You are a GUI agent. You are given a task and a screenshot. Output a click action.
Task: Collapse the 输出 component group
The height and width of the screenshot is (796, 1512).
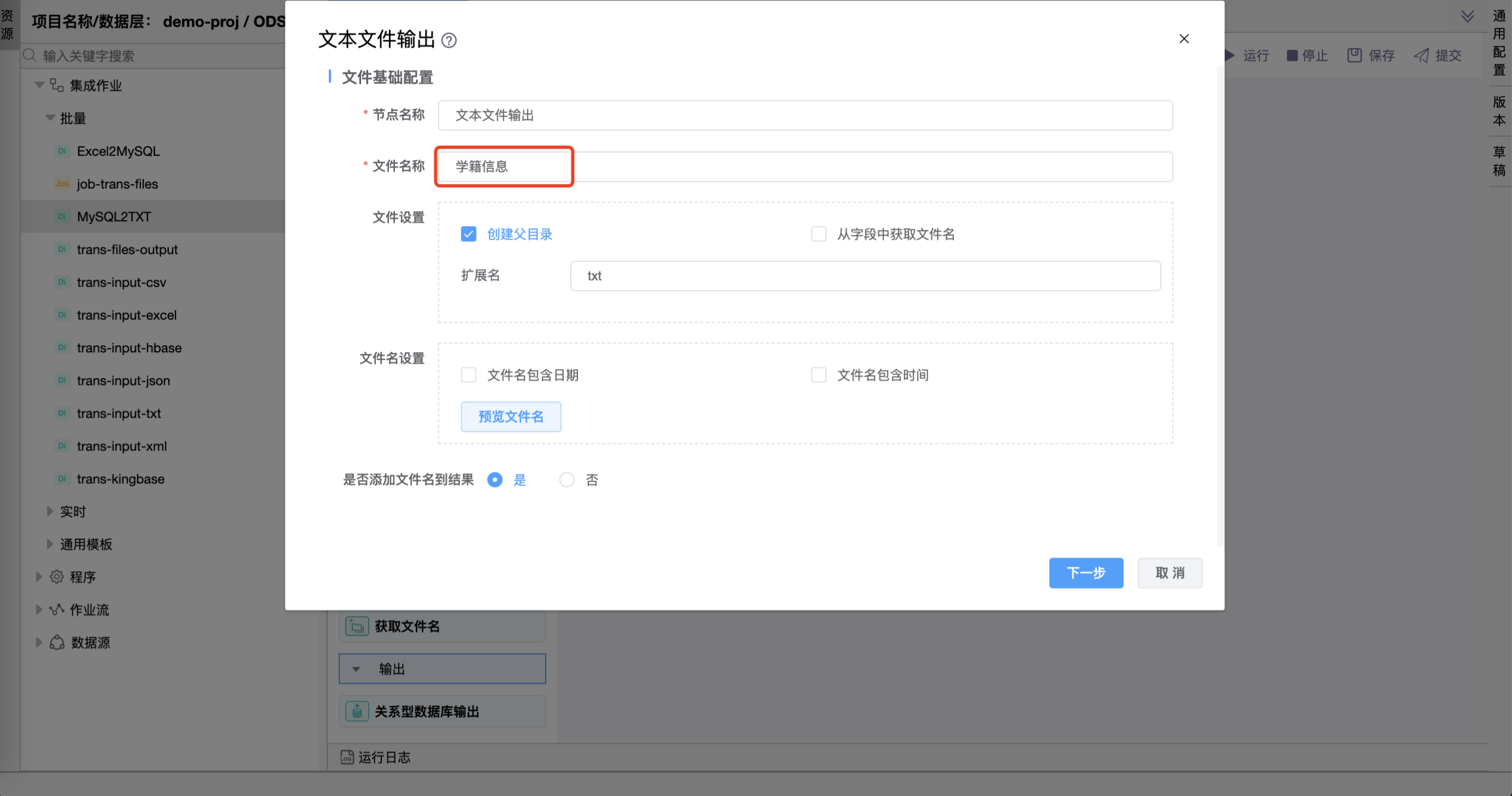tap(356, 669)
